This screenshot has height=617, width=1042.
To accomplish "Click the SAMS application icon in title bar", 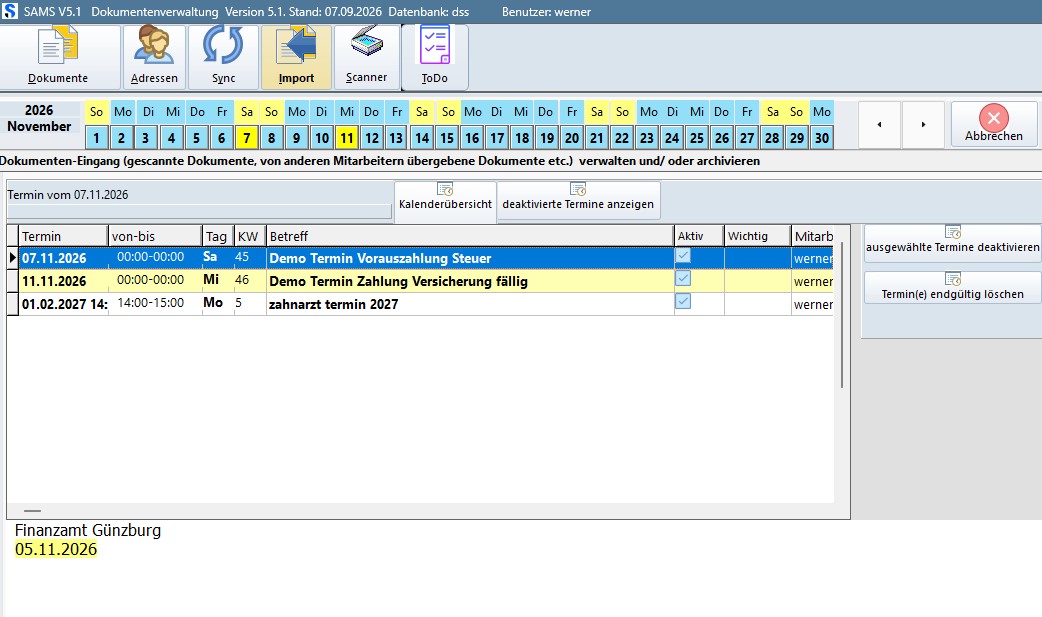I will click(x=10, y=11).
